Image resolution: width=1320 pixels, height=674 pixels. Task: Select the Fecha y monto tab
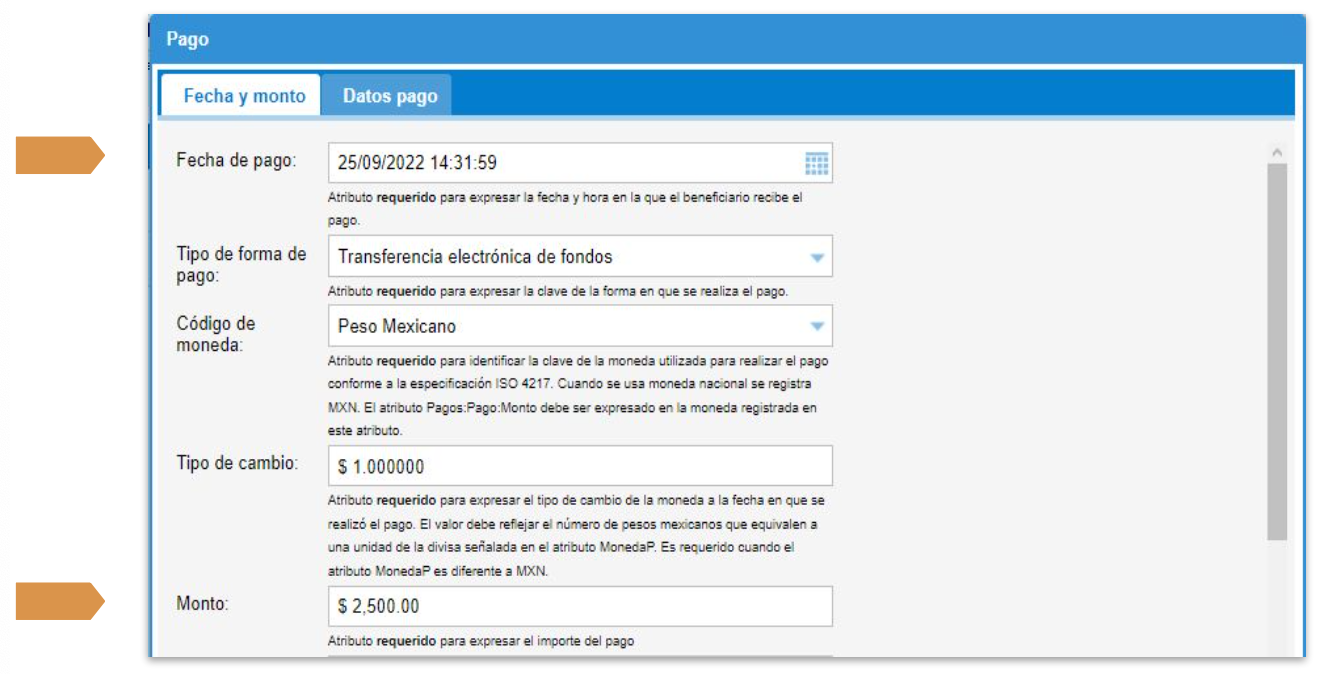click(244, 97)
